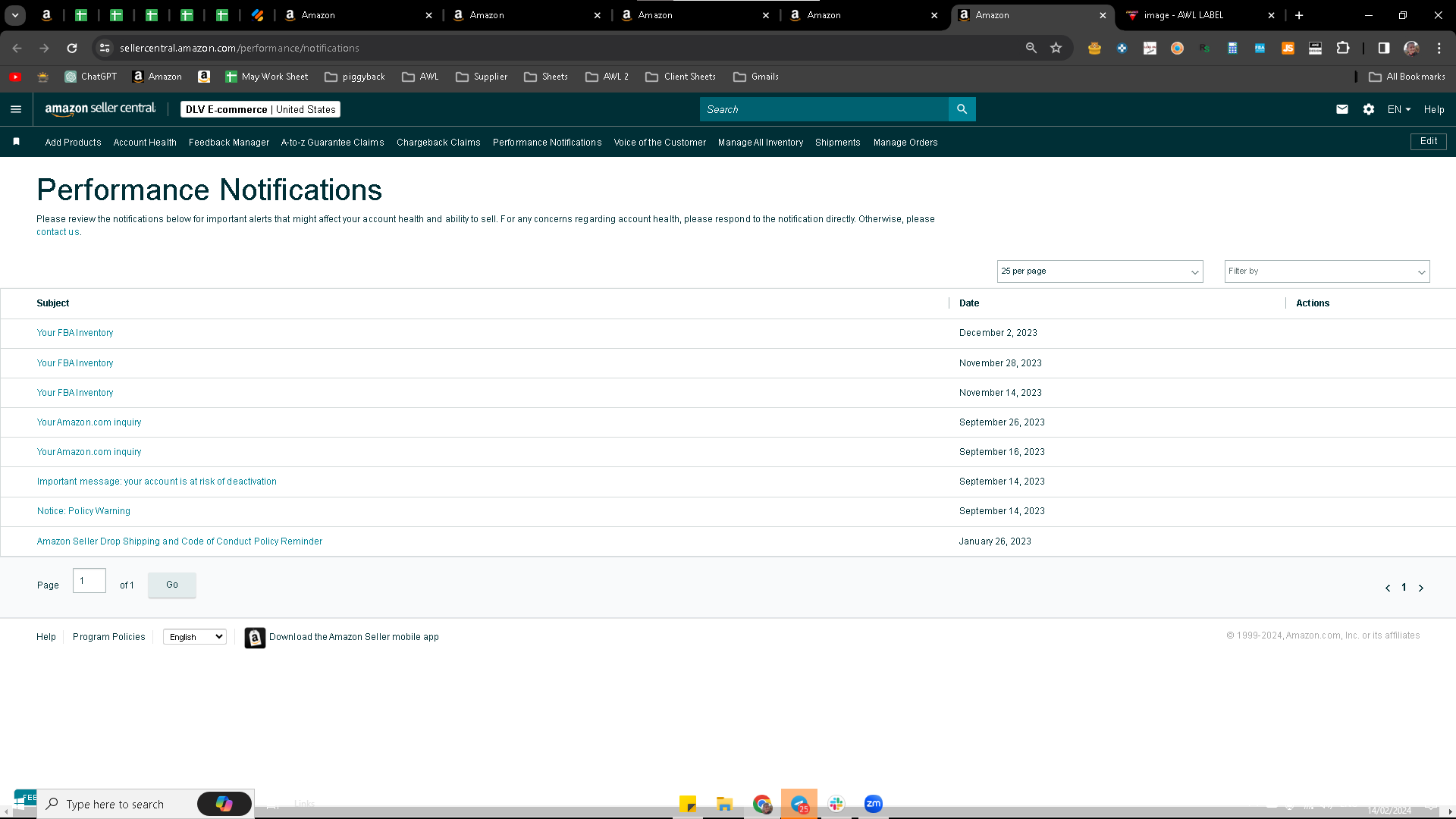Open A-to-z Guarantee Claims
The image size is (1456, 819).
tap(332, 143)
